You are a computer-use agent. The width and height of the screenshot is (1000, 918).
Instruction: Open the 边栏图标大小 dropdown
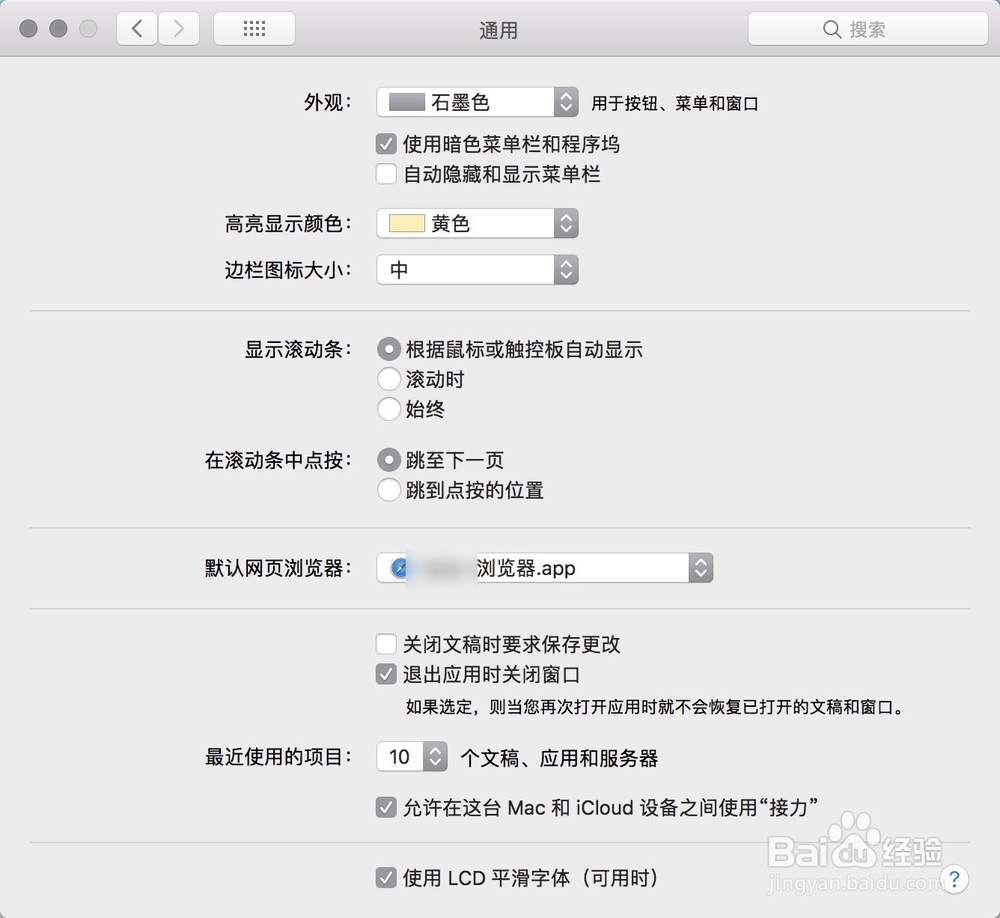click(477, 269)
